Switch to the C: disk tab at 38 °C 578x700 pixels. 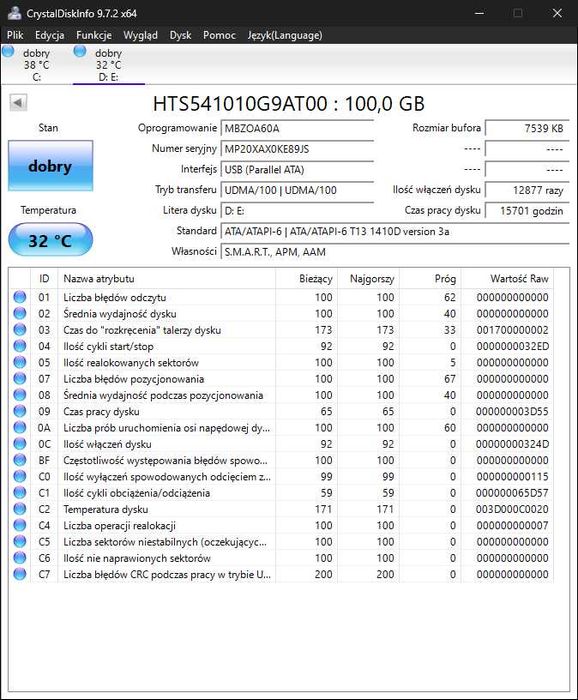click(x=37, y=65)
